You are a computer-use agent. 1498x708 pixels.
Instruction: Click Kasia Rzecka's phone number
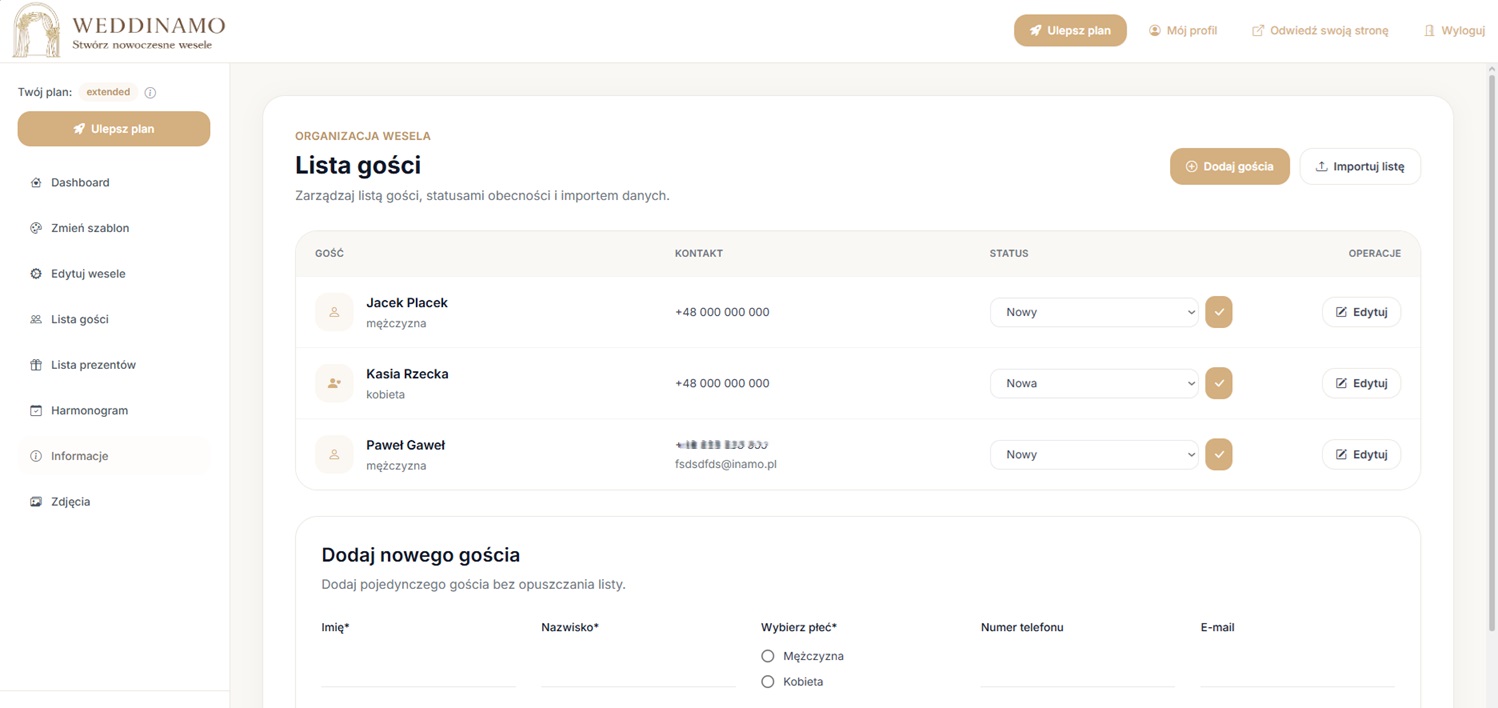(722, 383)
